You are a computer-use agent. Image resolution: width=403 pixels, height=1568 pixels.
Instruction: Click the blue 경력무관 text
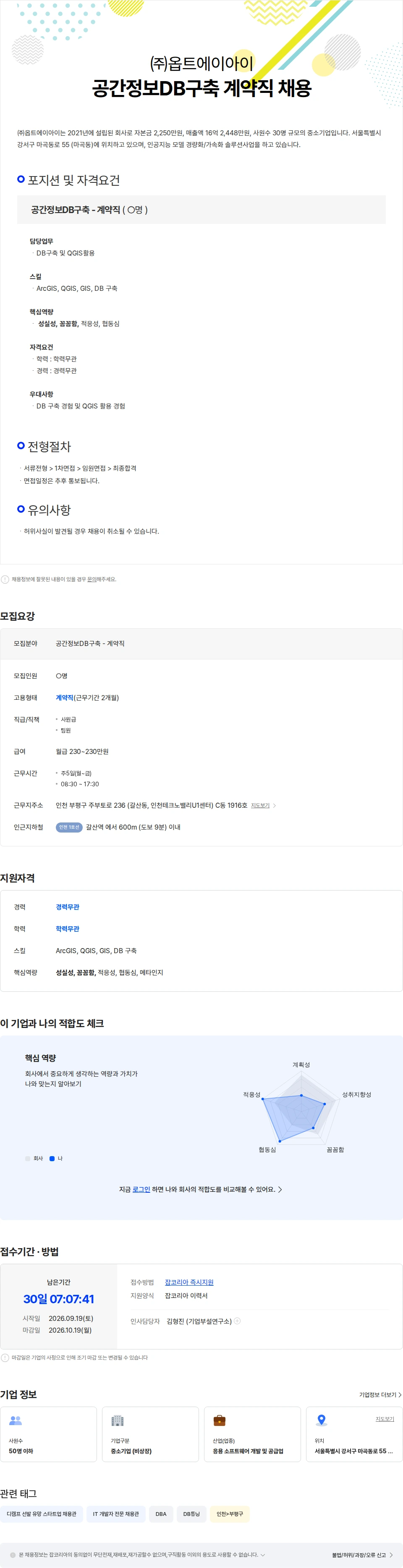tap(68, 907)
